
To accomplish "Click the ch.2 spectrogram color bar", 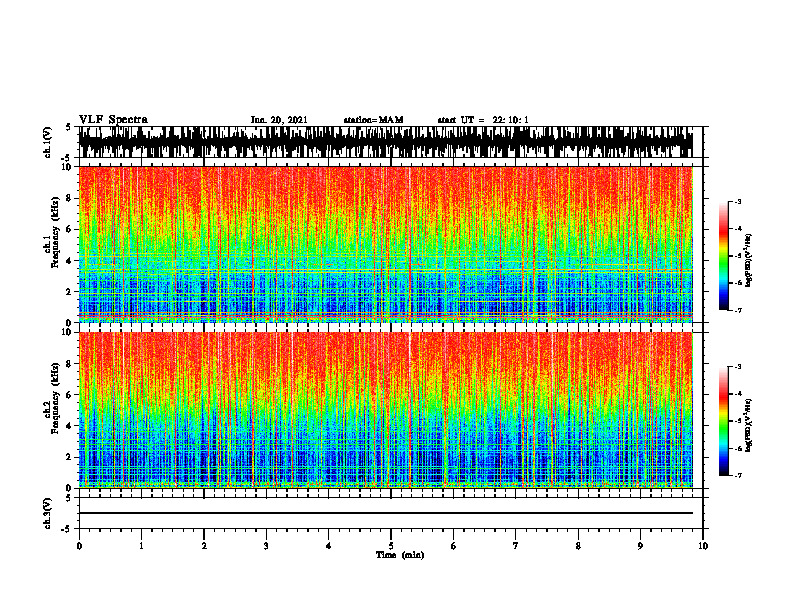I will (x=723, y=421).
